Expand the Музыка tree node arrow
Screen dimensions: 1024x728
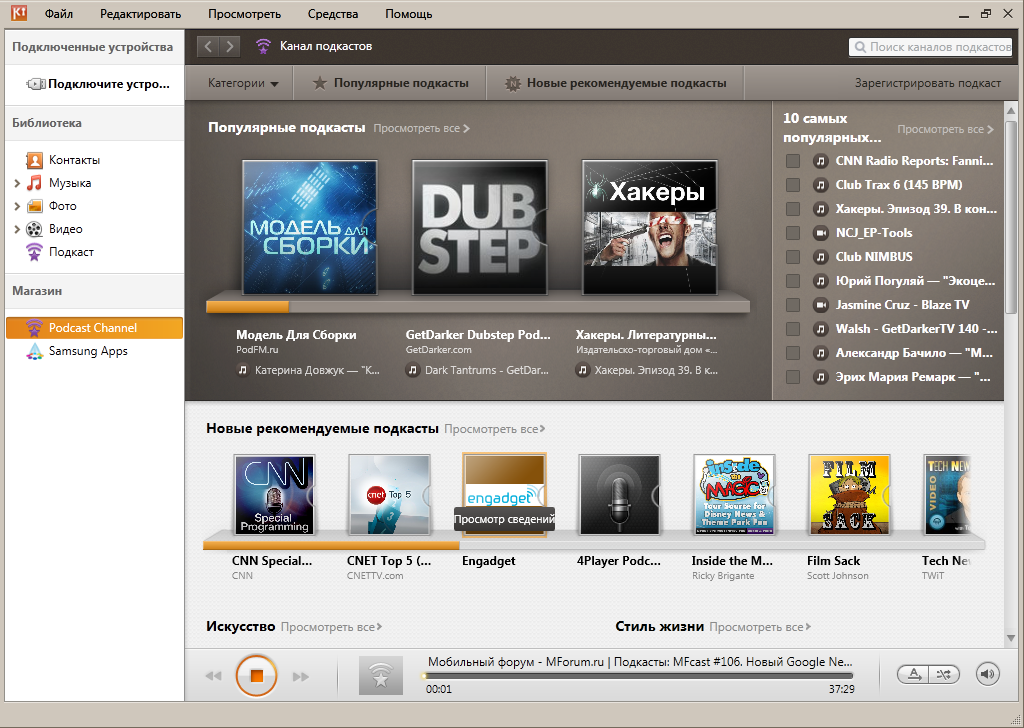(x=17, y=183)
